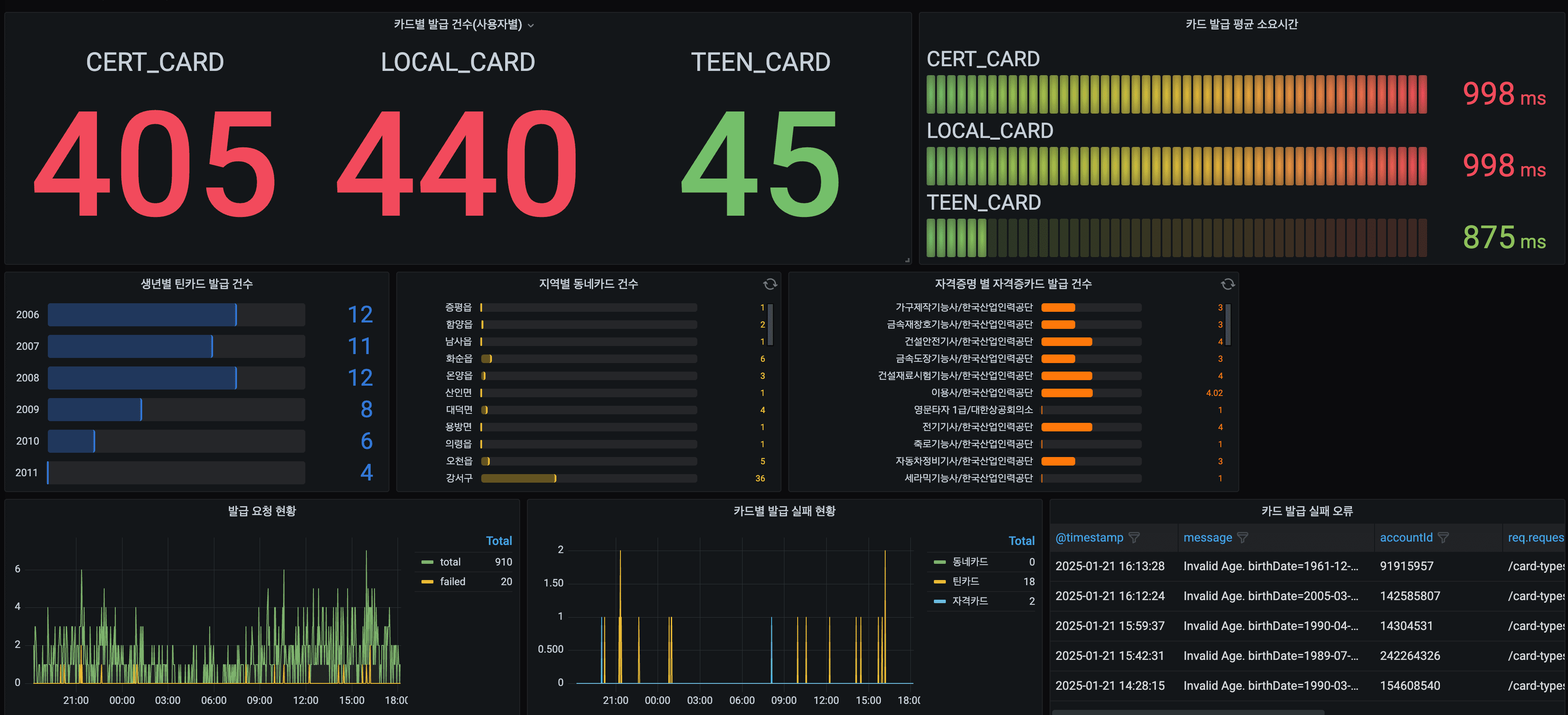Open filter for @timestamp column
This screenshot has width=1568, height=715.
tap(1134, 538)
